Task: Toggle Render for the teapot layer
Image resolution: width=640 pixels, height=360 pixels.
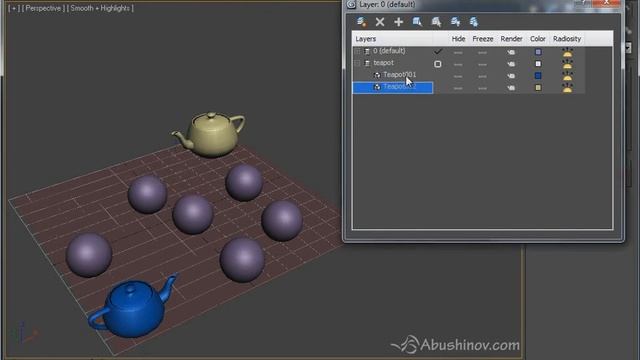Action: [x=511, y=64]
